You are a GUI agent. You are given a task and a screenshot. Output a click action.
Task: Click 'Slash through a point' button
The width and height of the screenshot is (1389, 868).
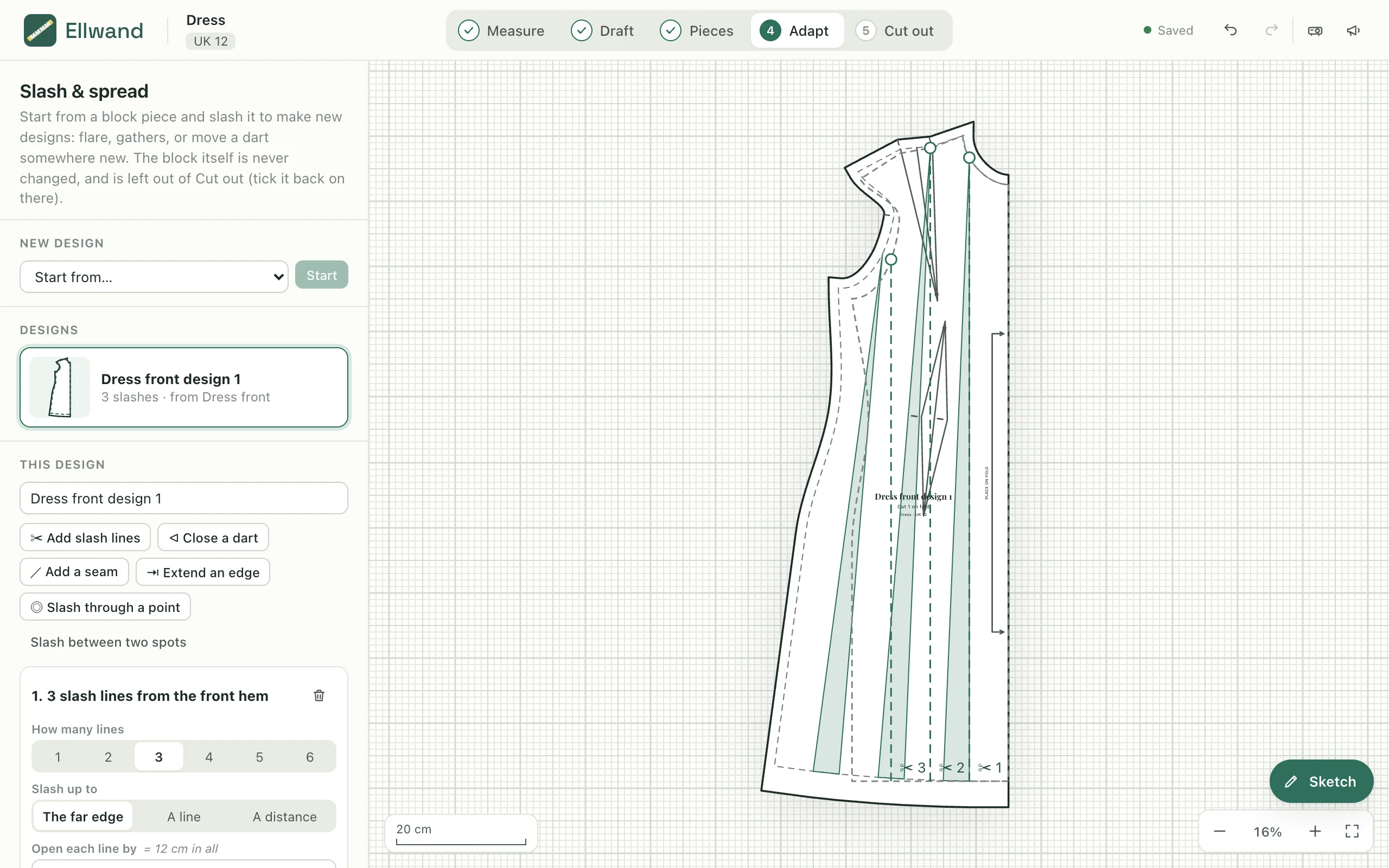point(105,607)
